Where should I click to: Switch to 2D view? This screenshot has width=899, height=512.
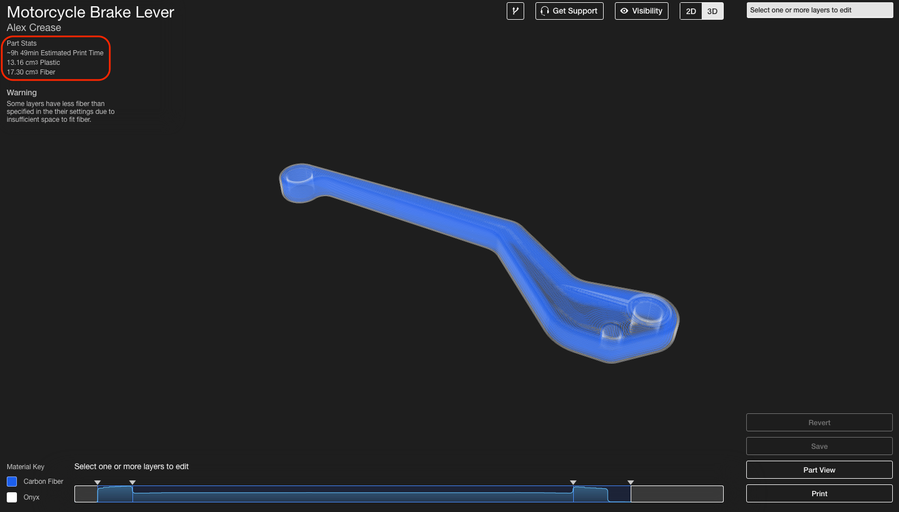pyautogui.click(x=691, y=11)
